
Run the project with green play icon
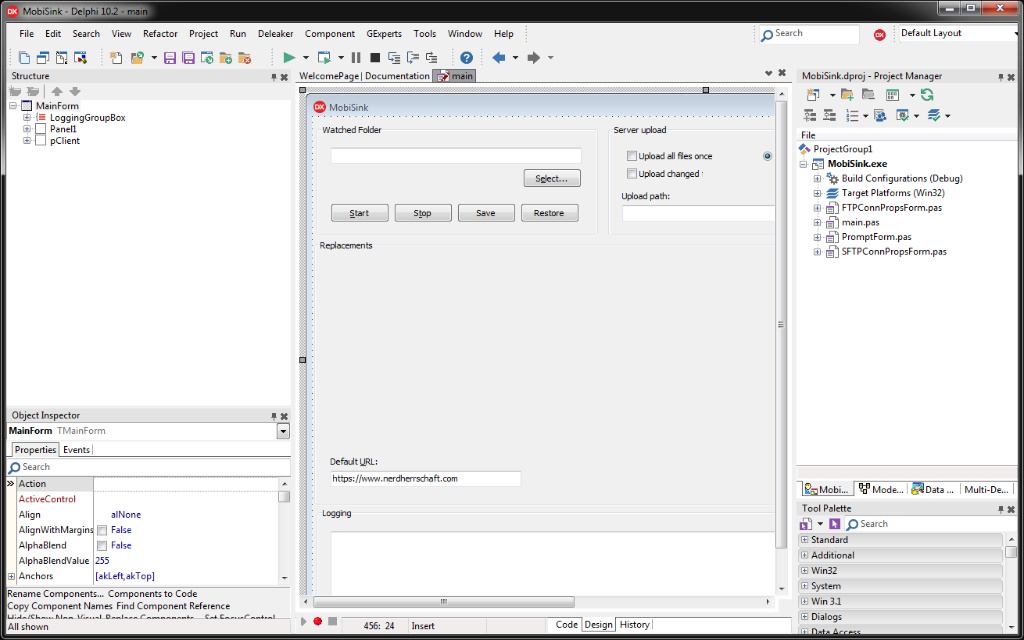[289, 57]
